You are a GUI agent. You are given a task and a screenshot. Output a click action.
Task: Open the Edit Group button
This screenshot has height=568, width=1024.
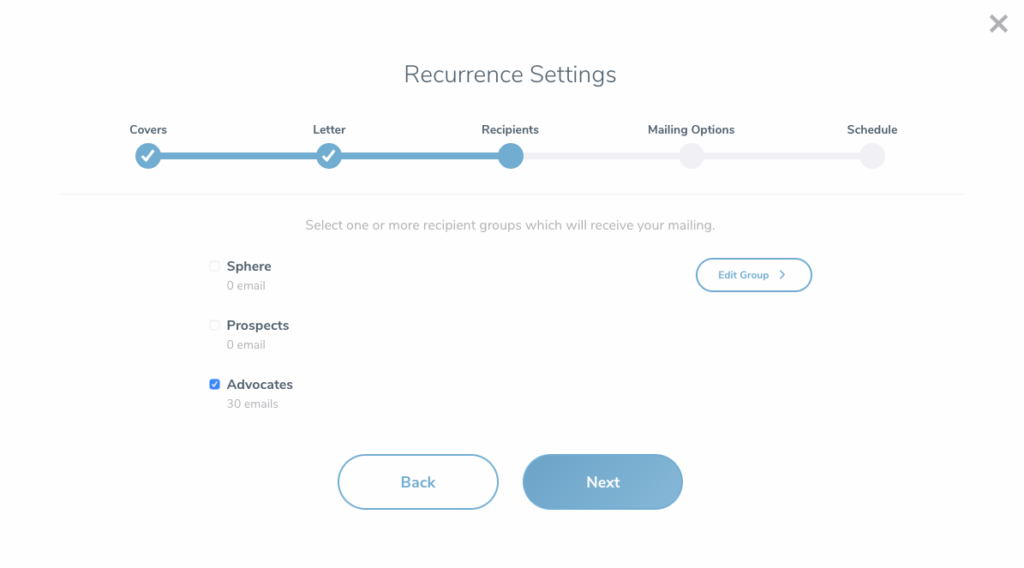point(752,275)
